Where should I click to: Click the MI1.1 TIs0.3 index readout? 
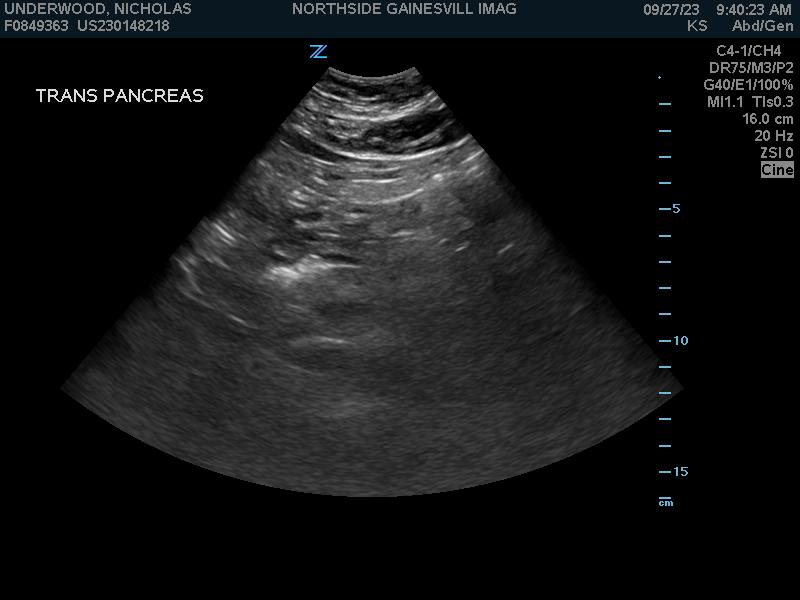750,102
